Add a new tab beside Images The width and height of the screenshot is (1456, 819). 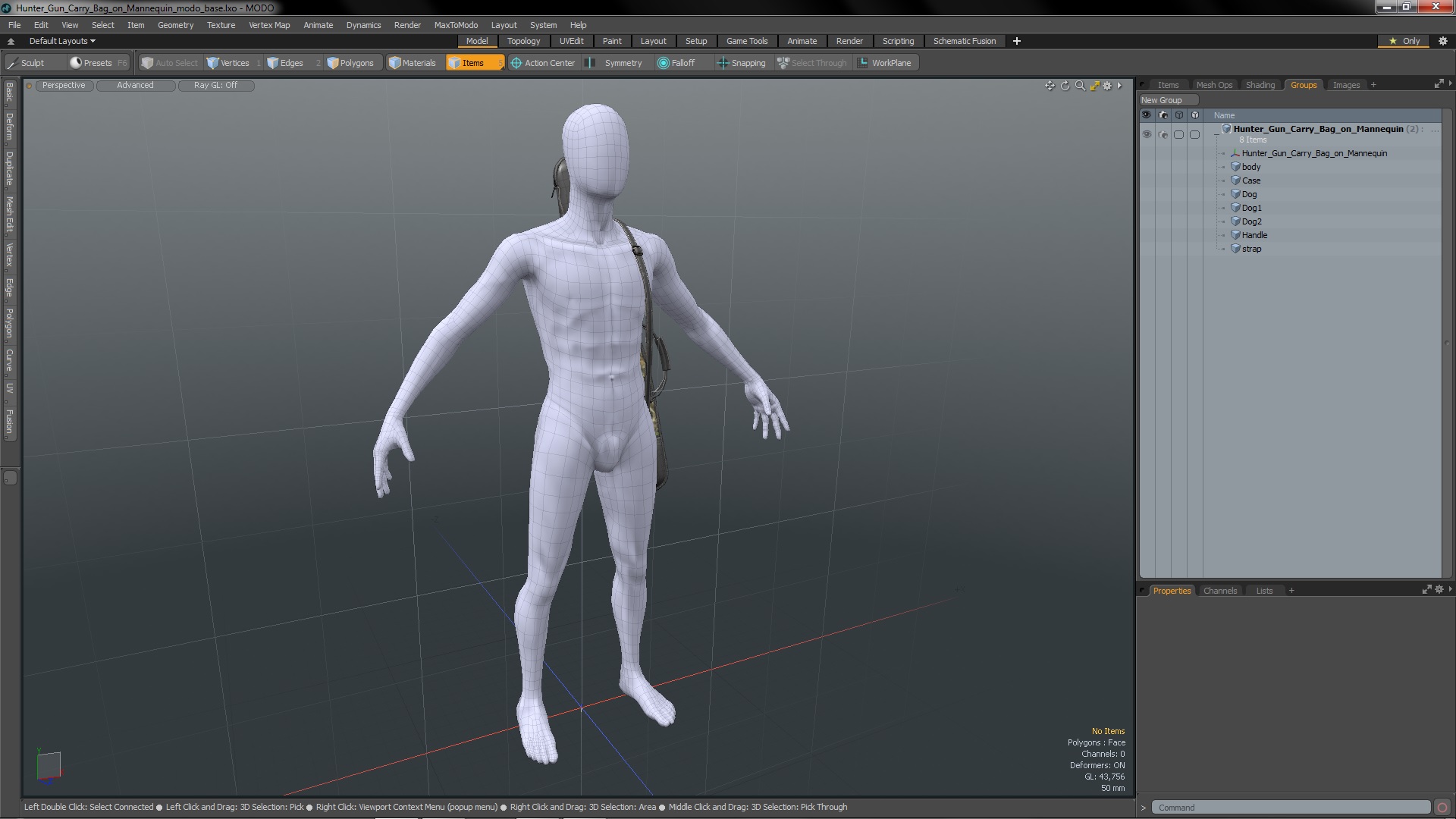pos(1373,85)
